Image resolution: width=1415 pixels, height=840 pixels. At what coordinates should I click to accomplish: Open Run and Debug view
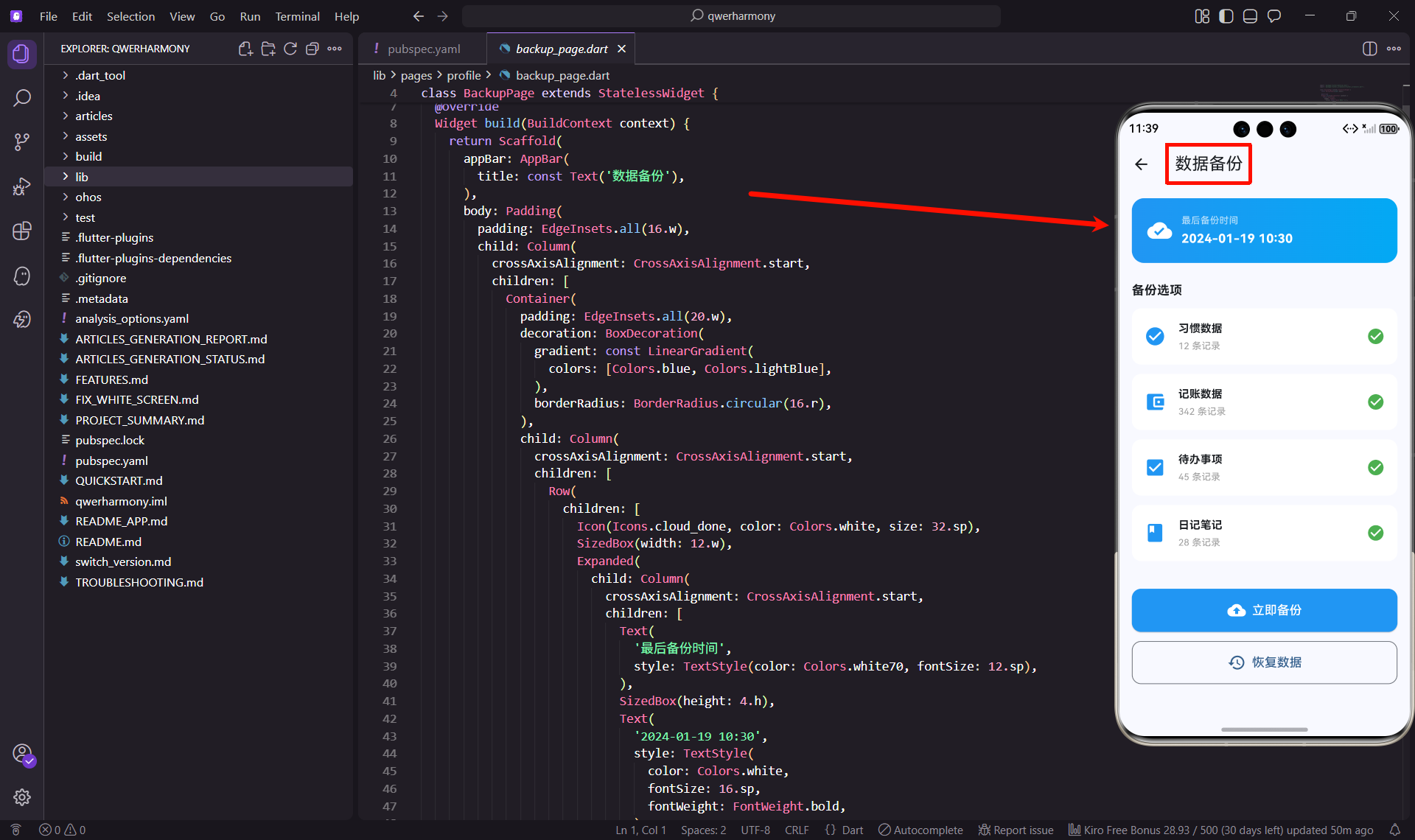[x=22, y=186]
